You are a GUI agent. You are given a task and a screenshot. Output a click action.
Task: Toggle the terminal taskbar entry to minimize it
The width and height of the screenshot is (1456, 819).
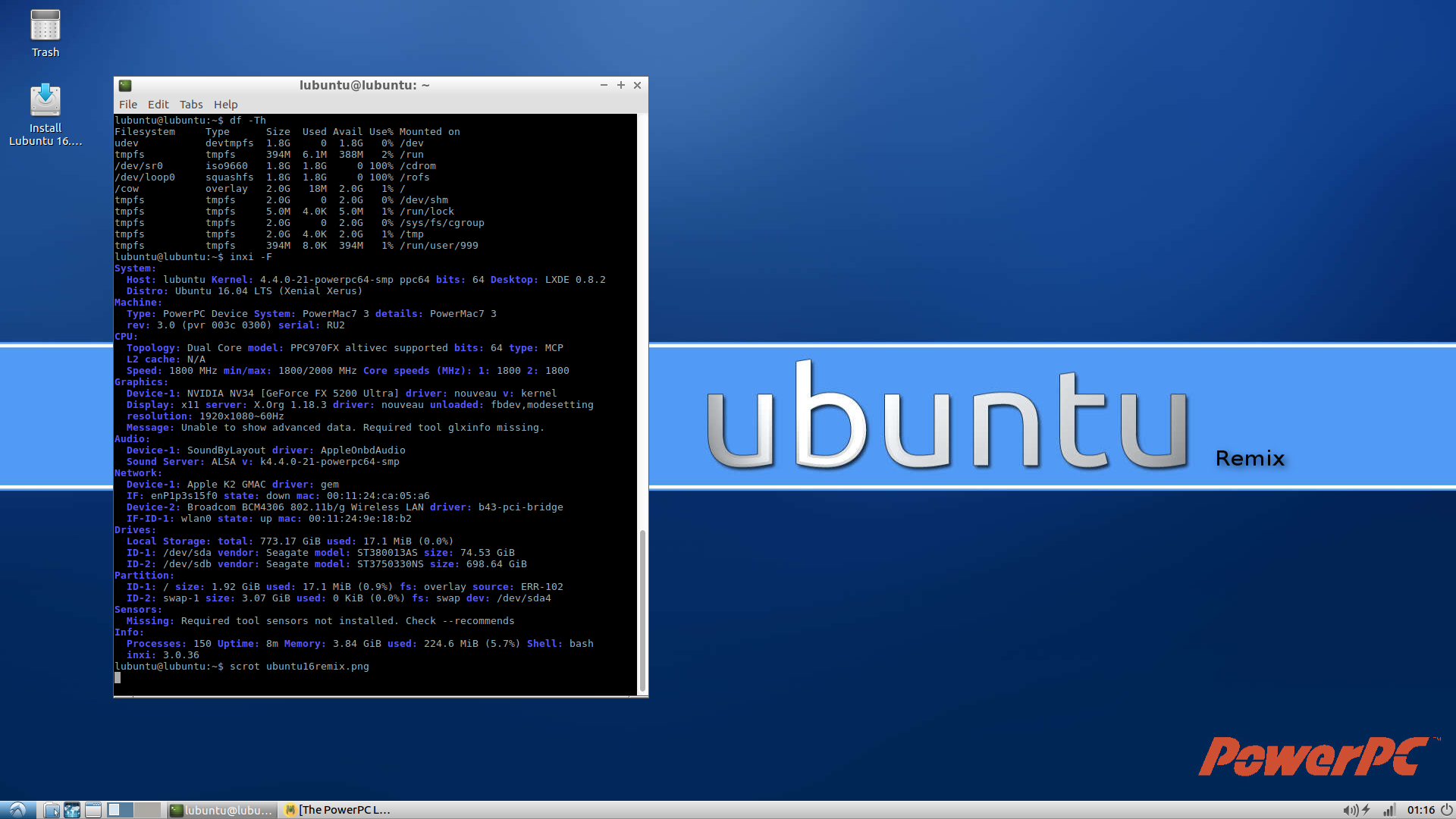coord(220,810)
